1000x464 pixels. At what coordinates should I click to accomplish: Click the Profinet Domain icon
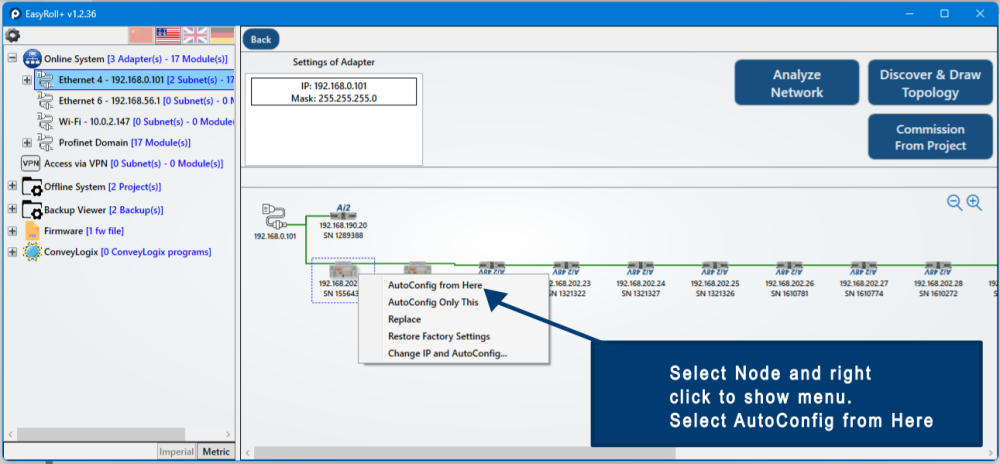pyautogui.click(x=45, y=141)
